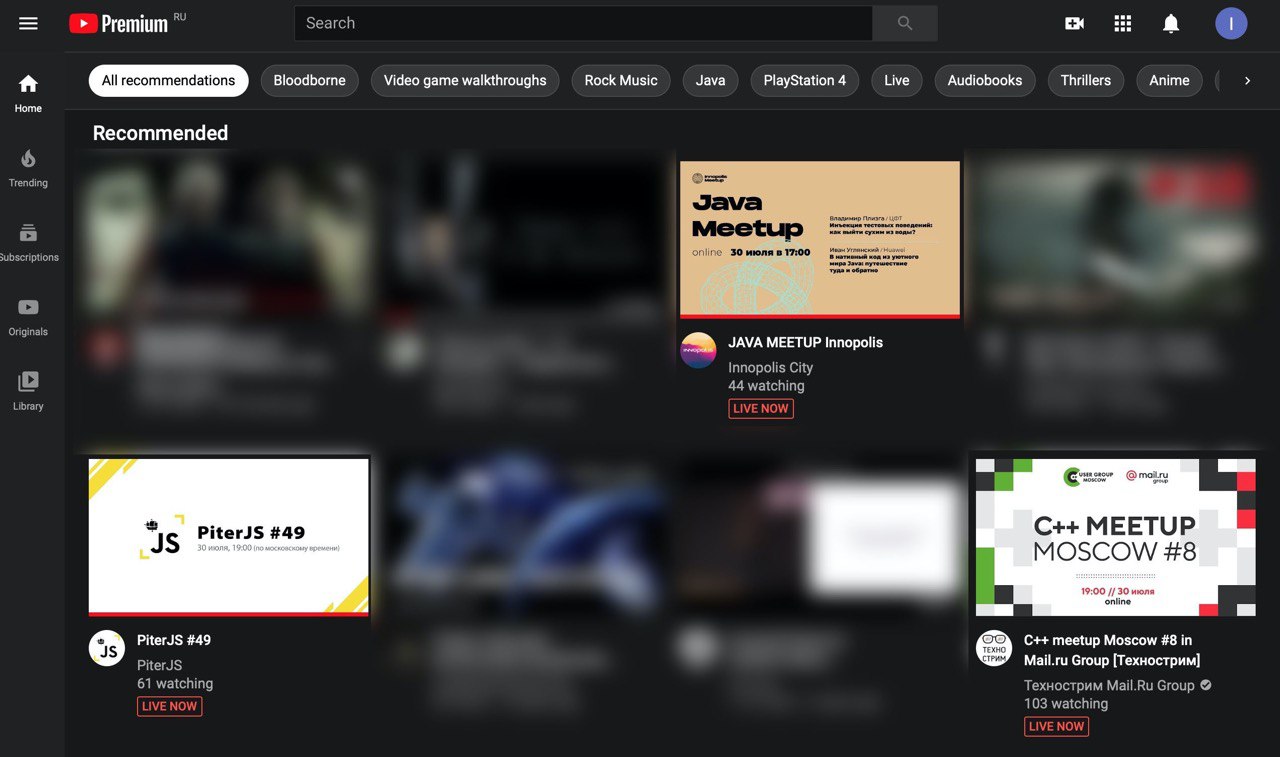
Task: Click the '61 watching' text
Action: [x=175, y=684]
